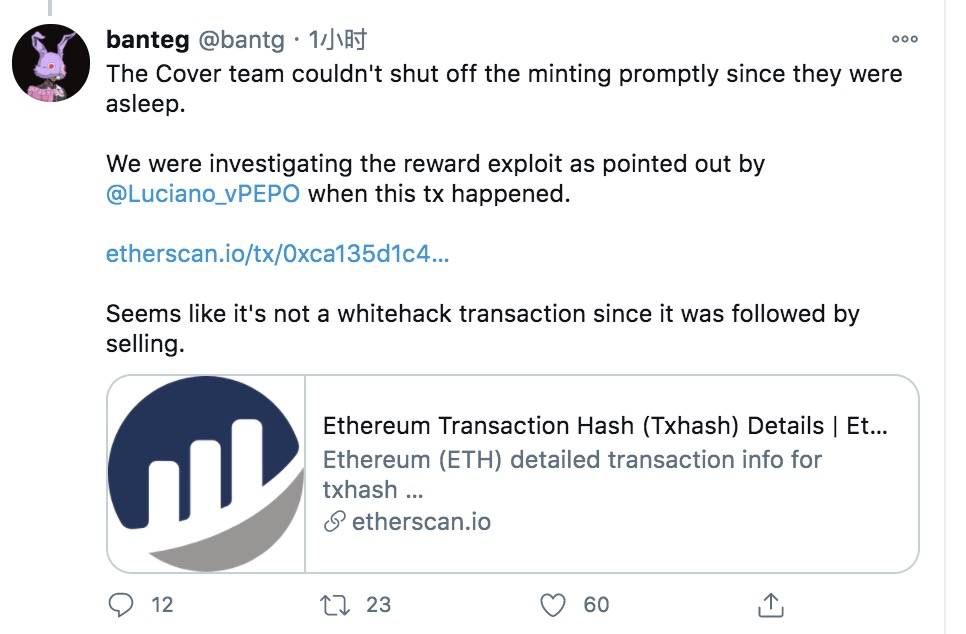Click the card description about txhash
The width and height of the screenshot is (966, 634).
pos(572,474)
